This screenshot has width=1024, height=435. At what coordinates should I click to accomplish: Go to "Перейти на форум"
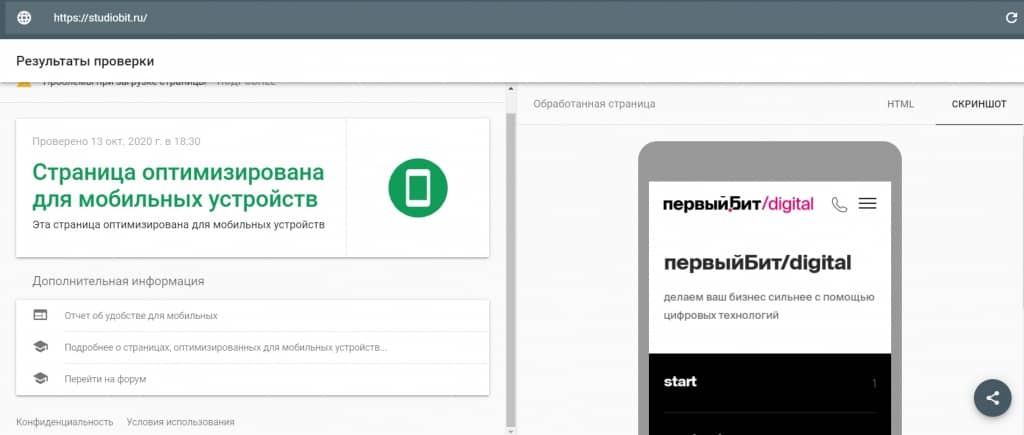pos(105,379)
